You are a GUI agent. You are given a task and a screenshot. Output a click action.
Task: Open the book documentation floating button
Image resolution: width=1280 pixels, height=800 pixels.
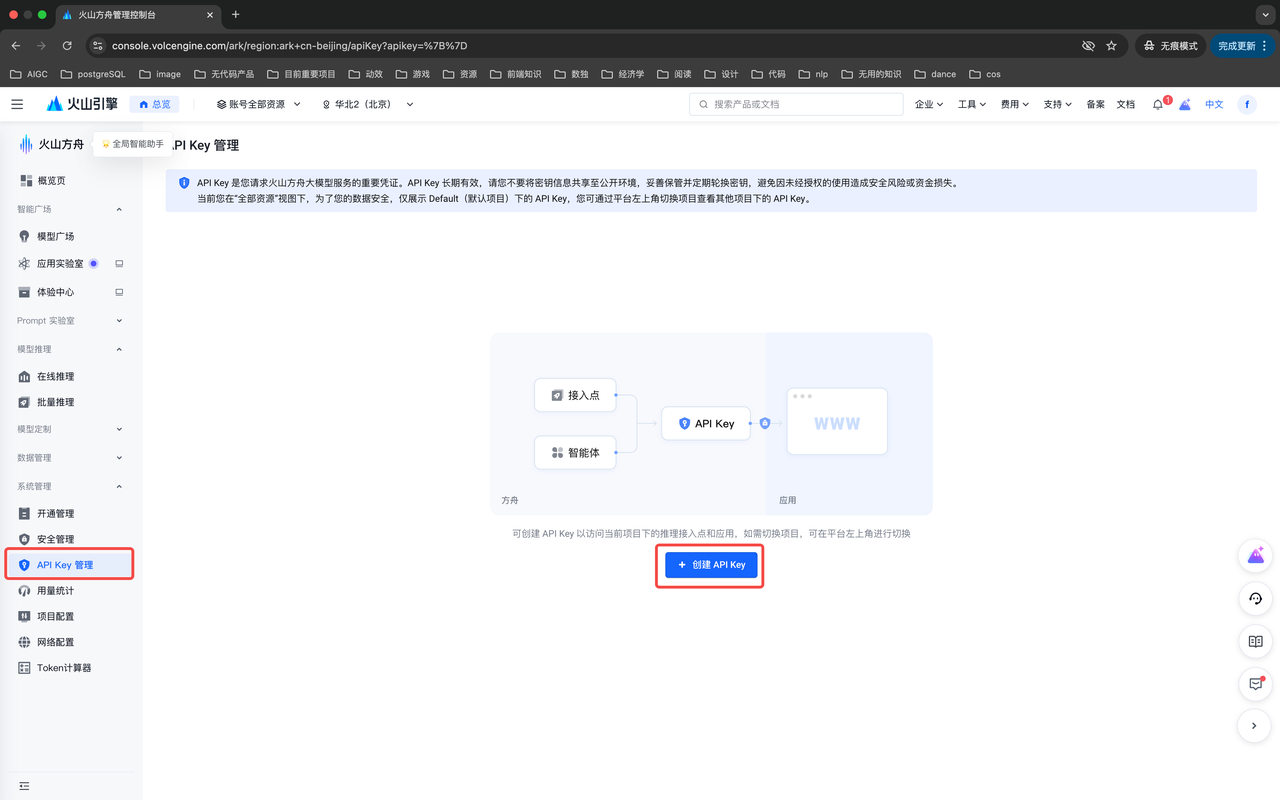tap(1255, 641)
